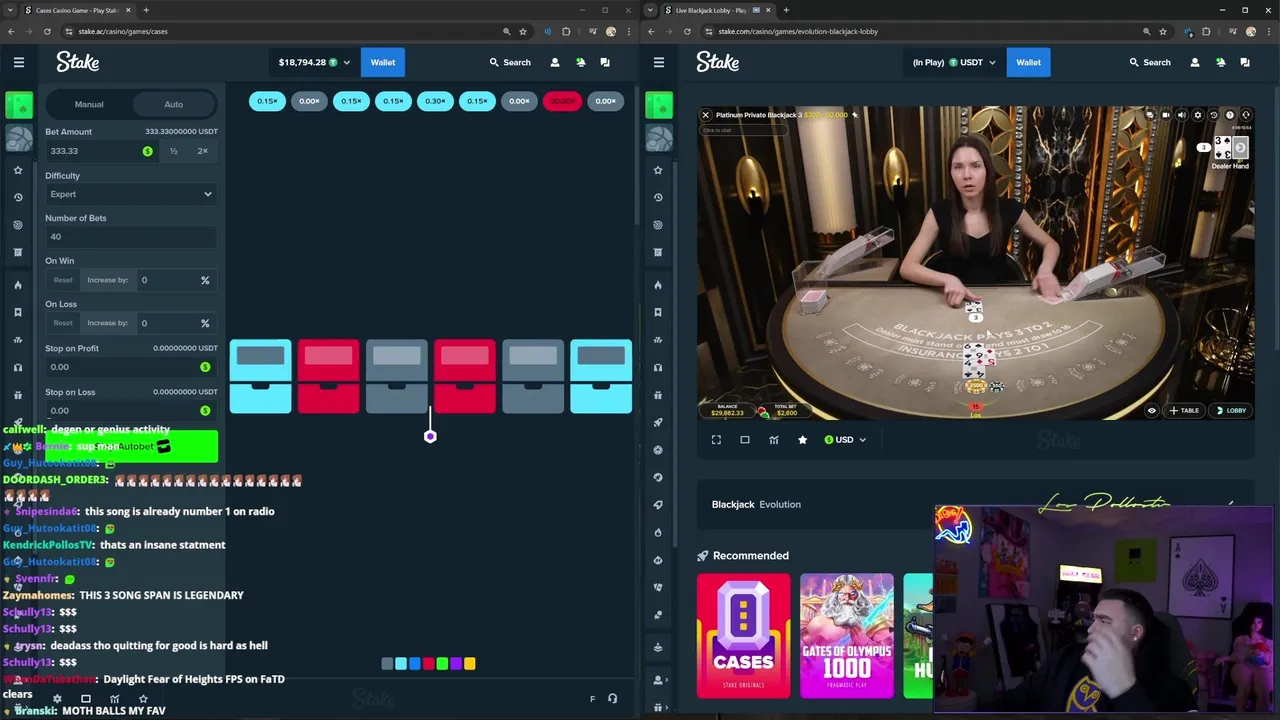Viewport: 1280px width, 720px height.
Task: Select Increase by for On Win
Action: (x=107, y=280)
